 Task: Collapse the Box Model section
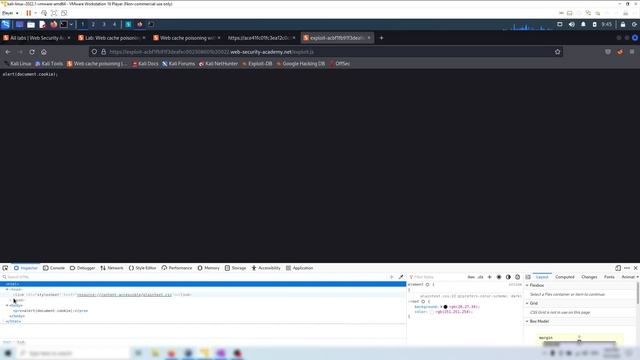tap(527, 321)
